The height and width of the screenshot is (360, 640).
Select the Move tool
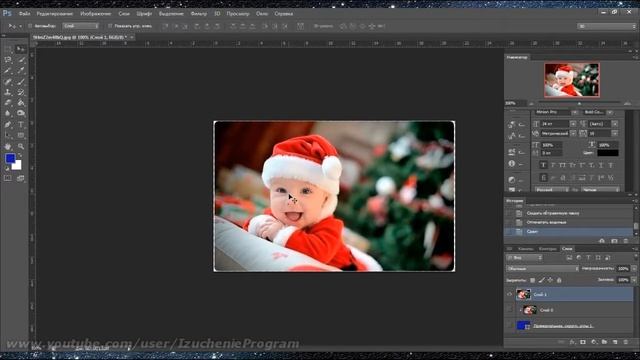(x=21, y=49)
